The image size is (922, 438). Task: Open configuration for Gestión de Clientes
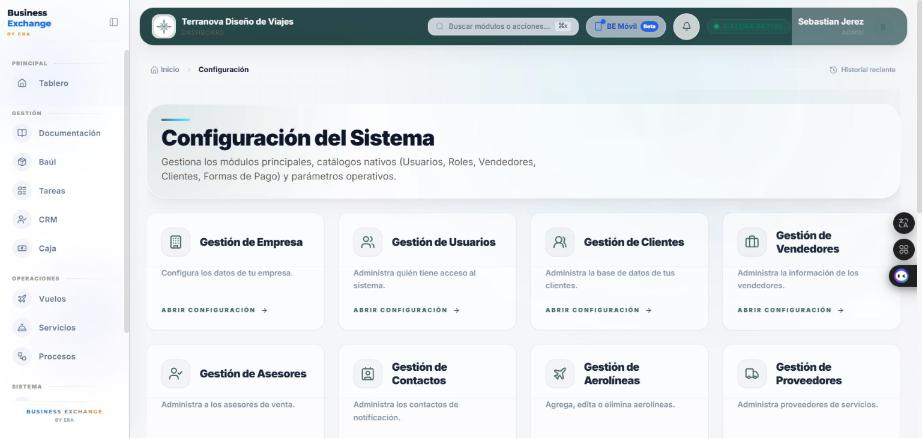[x=599, y=310]
